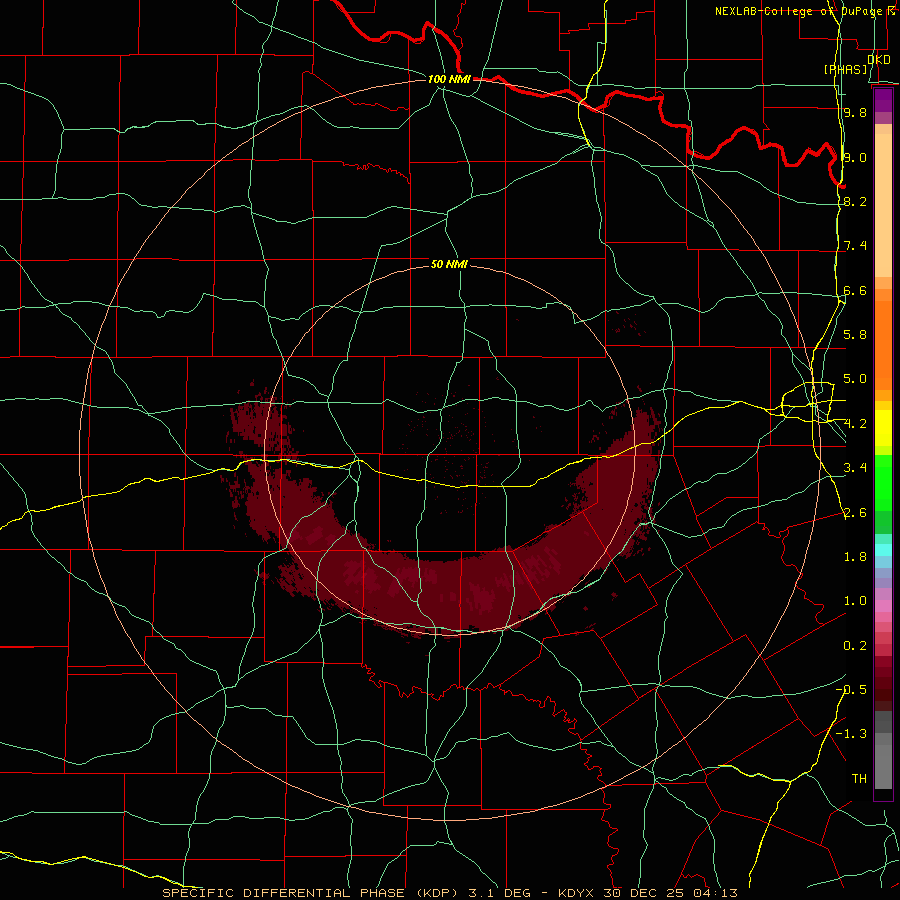Click the 3.4 scale value
The width and height of the screenshot is (900, 900).
tap(855, 468)
